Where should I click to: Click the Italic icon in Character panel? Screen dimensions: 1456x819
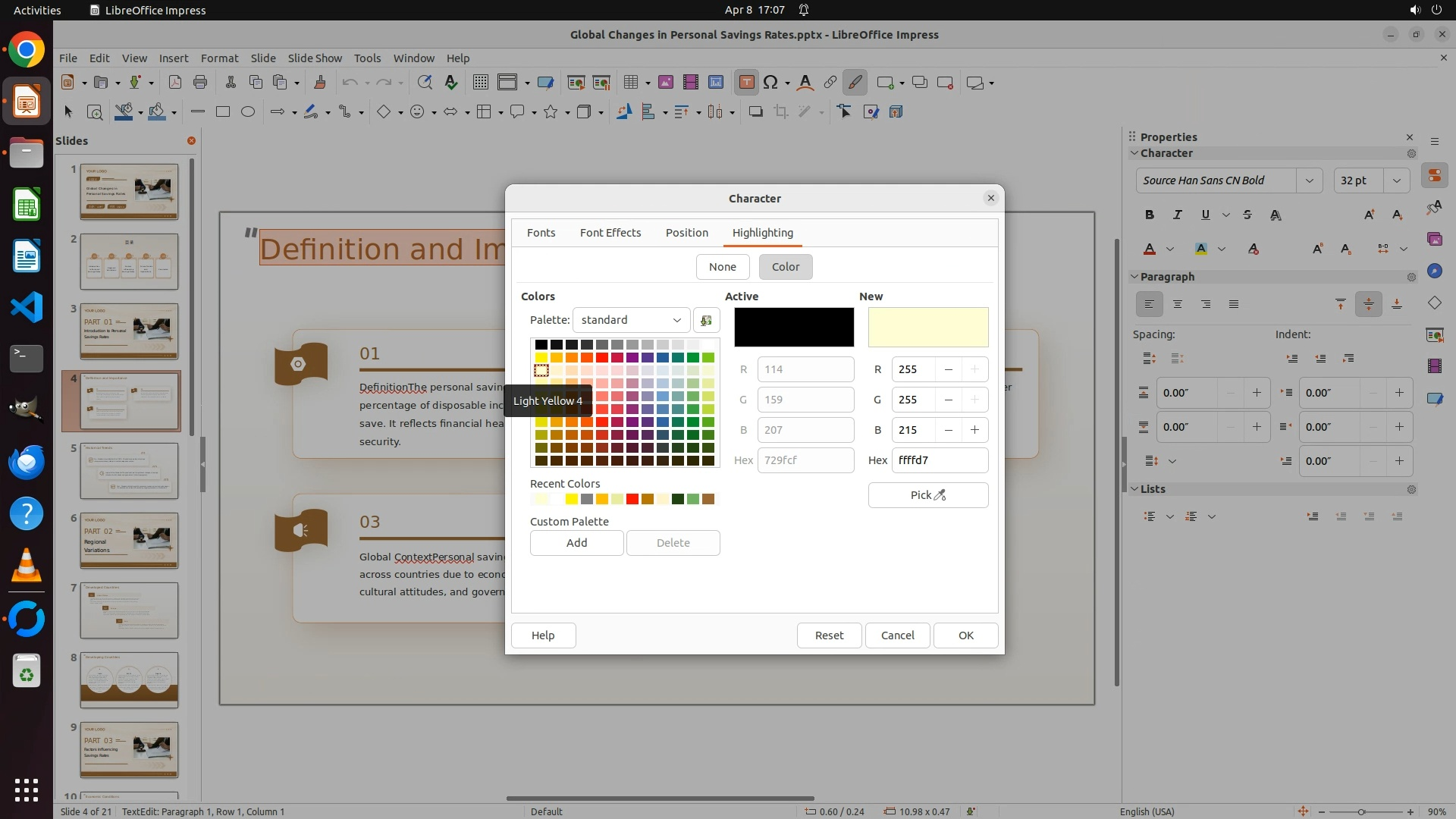point(1177,215)
